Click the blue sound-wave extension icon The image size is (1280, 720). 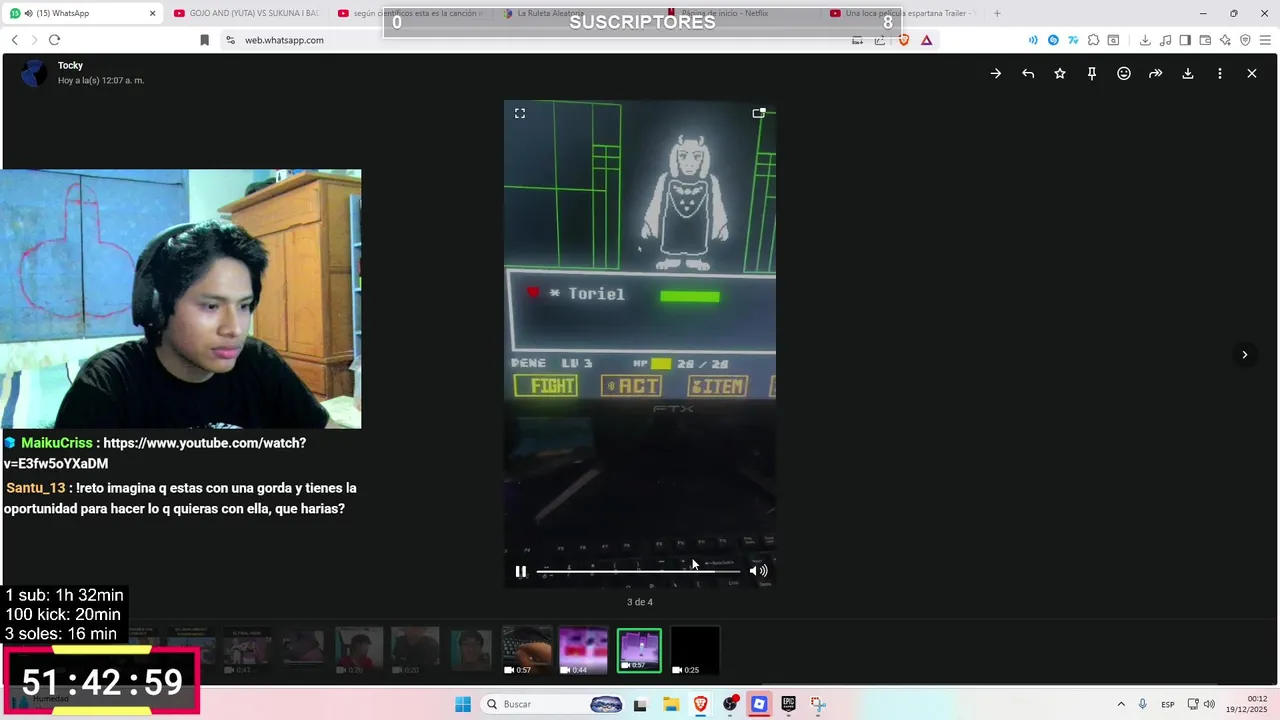click(x=1033, y=40)
